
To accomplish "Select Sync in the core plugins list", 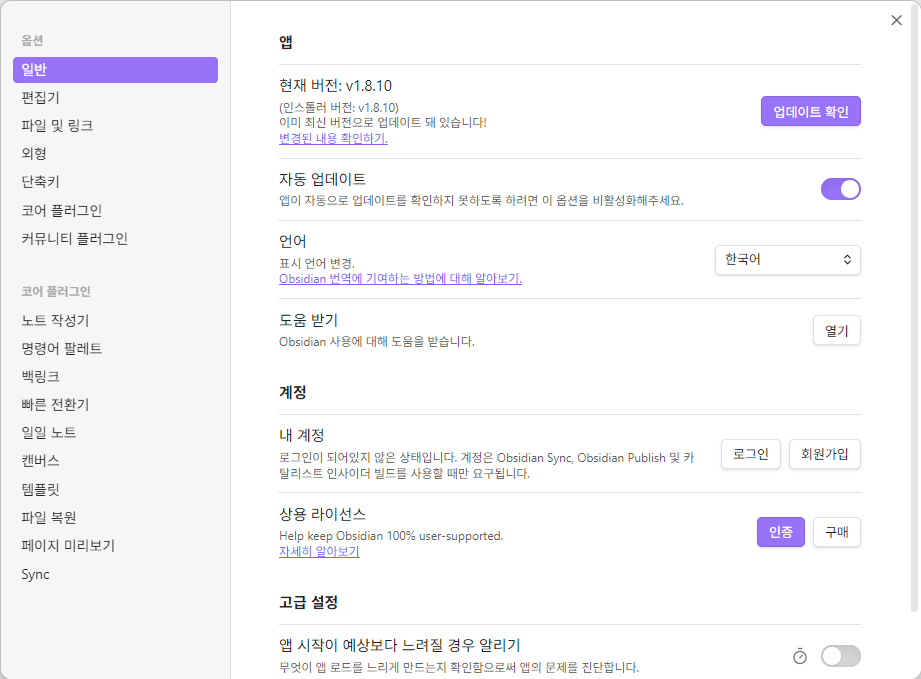I will pos(36,574).
